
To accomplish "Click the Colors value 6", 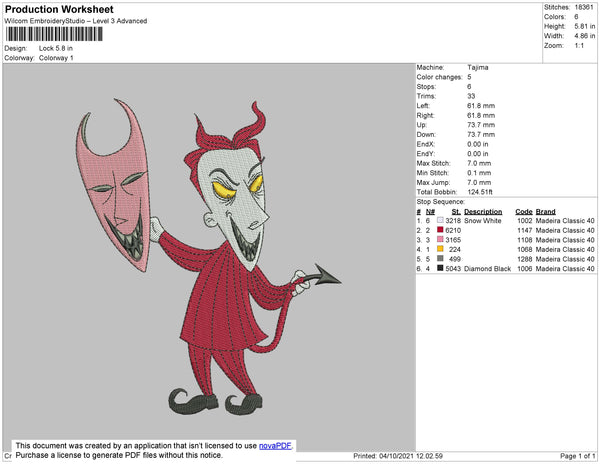I will tap(576, 17).
